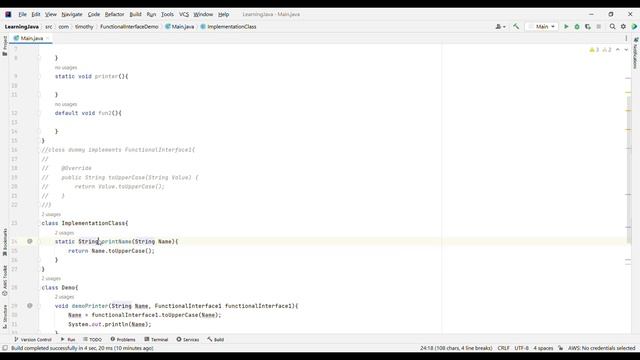Fold the printer method body
The width and height of the screenshot is (640, 360).
click(x=39, y=76)
